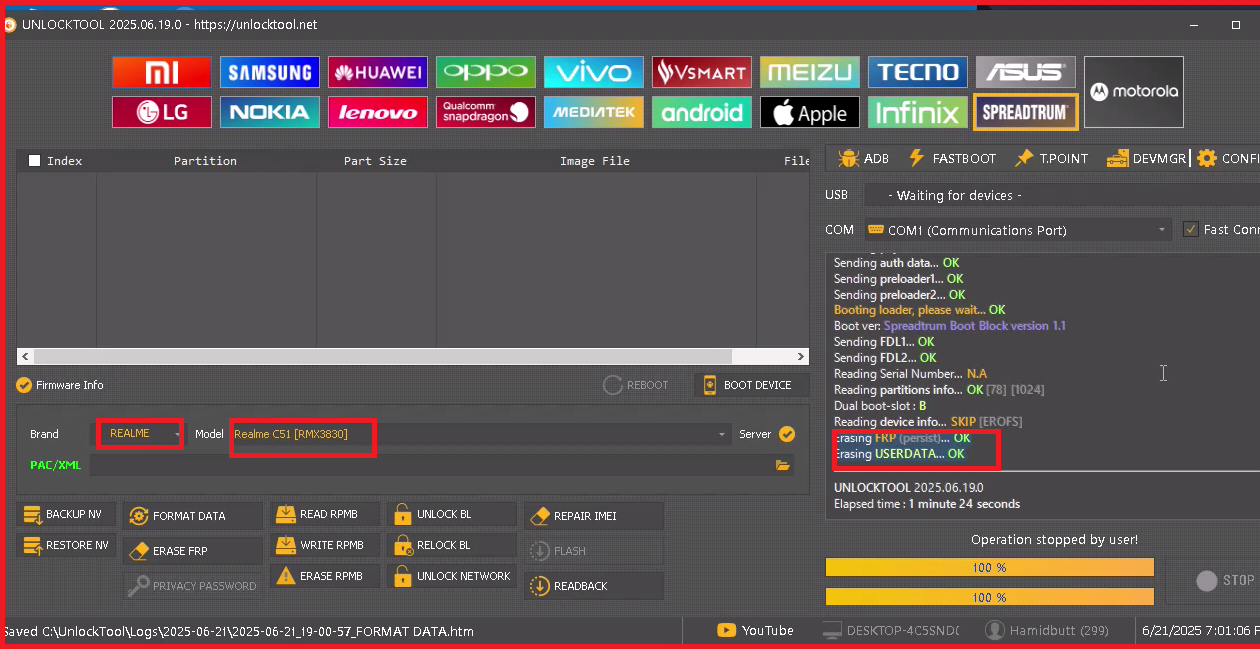Run the ERASE FRP operation
The height and width of the screenshot is (649, 1260).
(x=193, y=551)
